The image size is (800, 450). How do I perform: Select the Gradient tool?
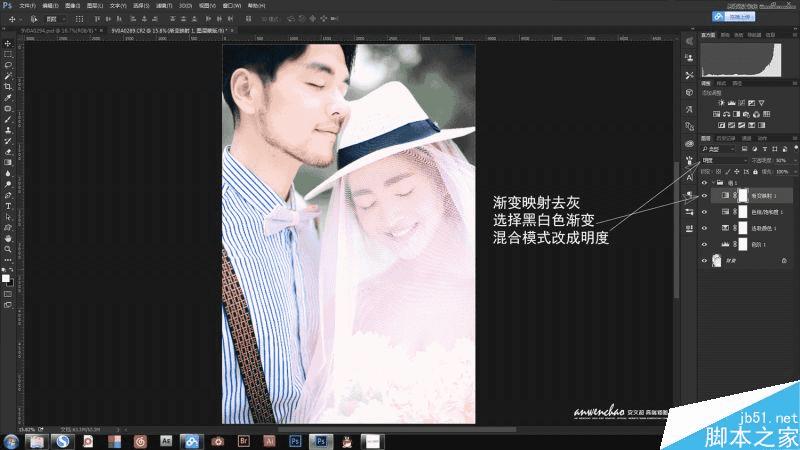click(x=8, y=162)
